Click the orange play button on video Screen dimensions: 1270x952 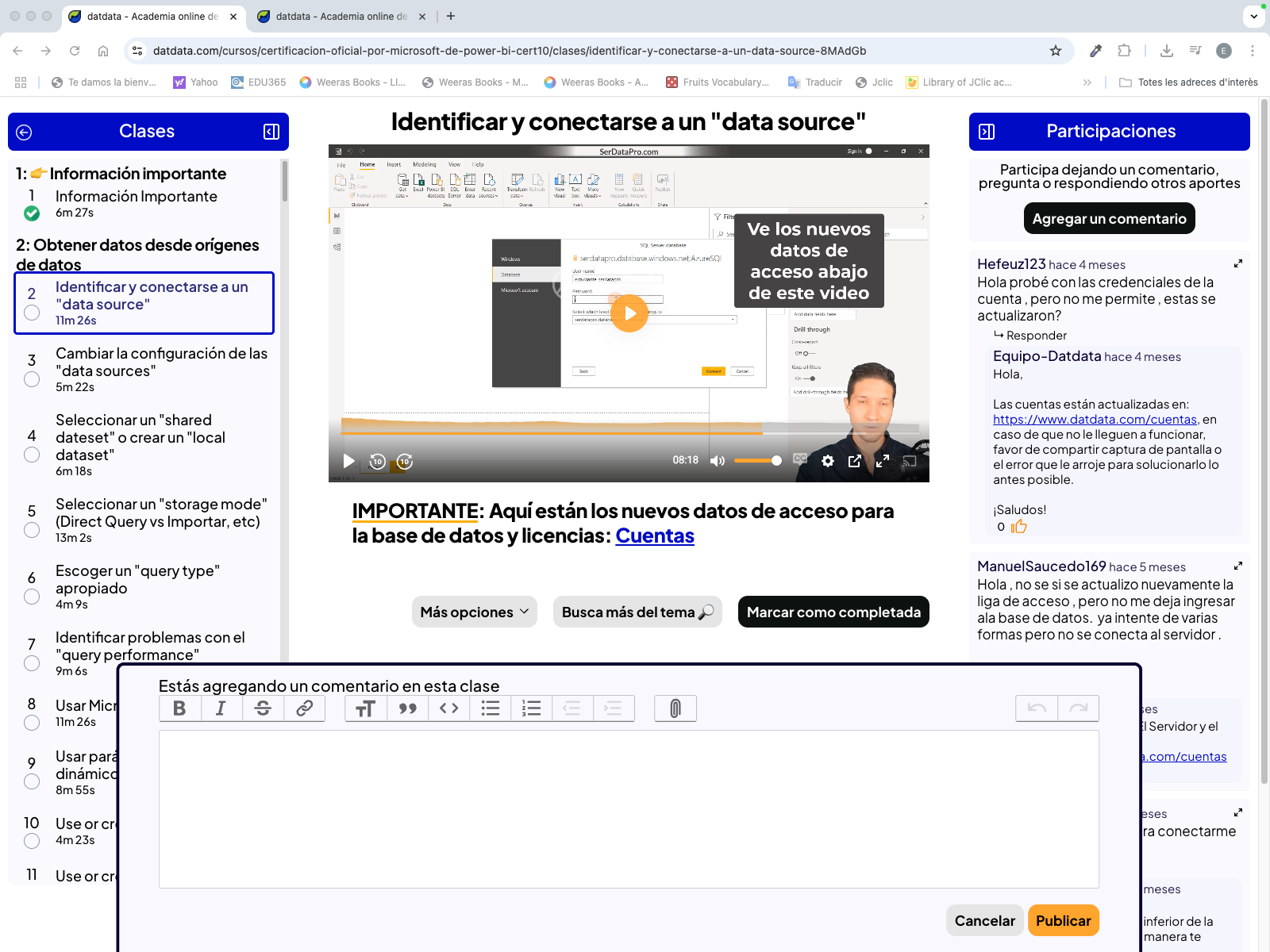point(629,313)
